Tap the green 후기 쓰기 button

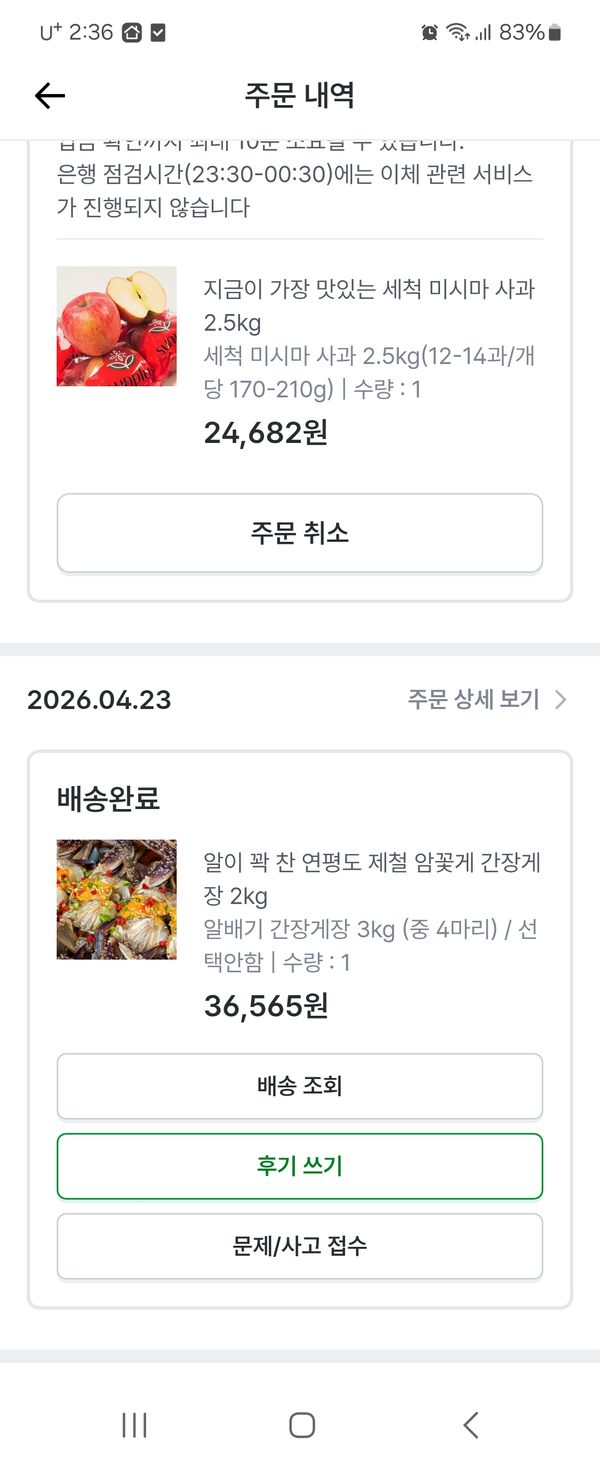tap(300, 1166)
